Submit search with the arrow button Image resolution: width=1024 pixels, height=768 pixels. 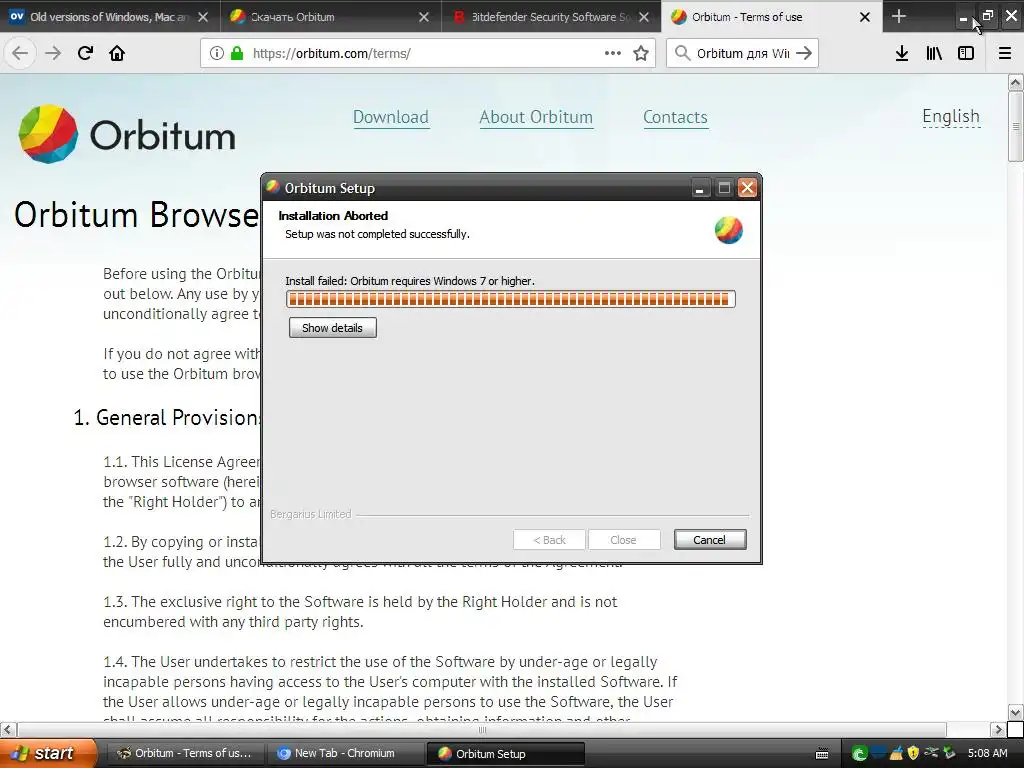804,53
